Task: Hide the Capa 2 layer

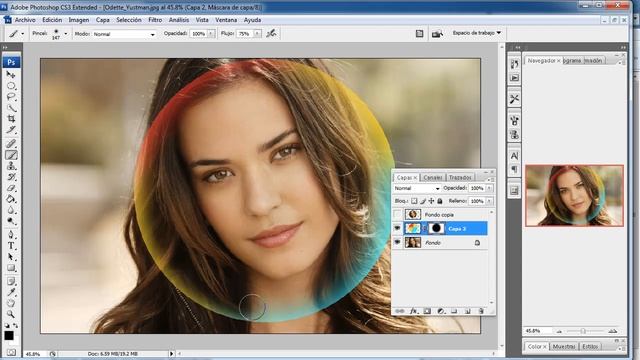Action: coord(397,228)
